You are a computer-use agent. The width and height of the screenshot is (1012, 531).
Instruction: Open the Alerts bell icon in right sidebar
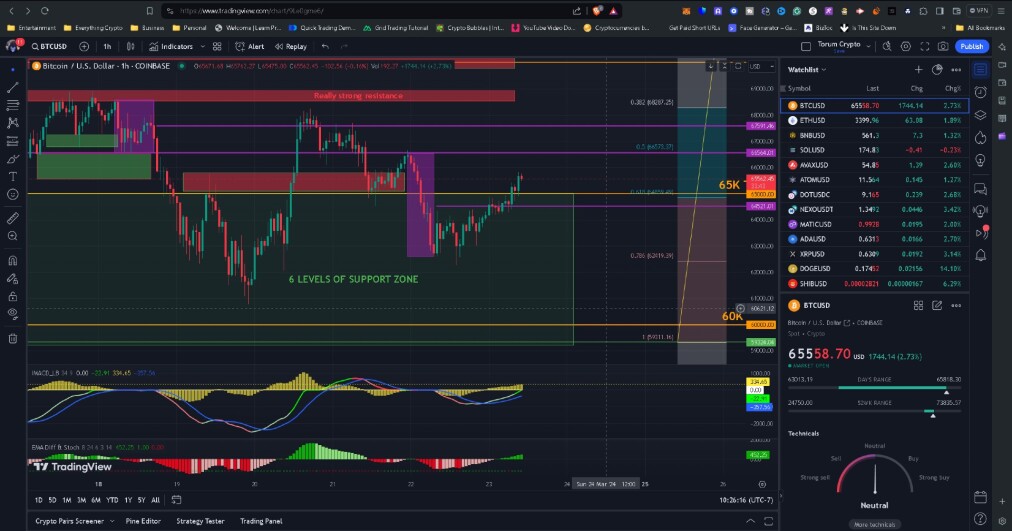tap(980, 255)
